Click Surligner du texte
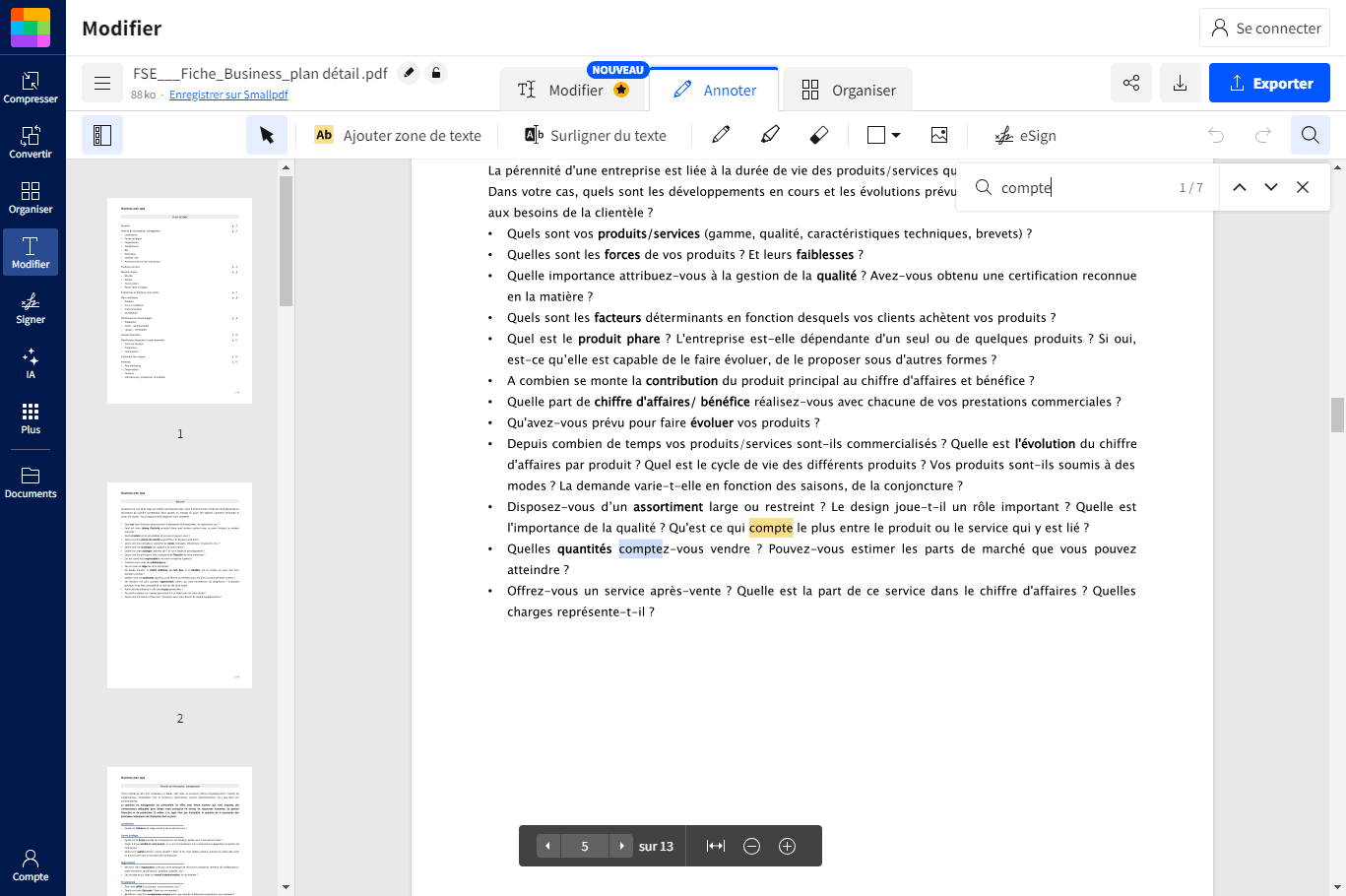Image resolution: width=1346 pixels, height=896 pixels. pos(596,135)
